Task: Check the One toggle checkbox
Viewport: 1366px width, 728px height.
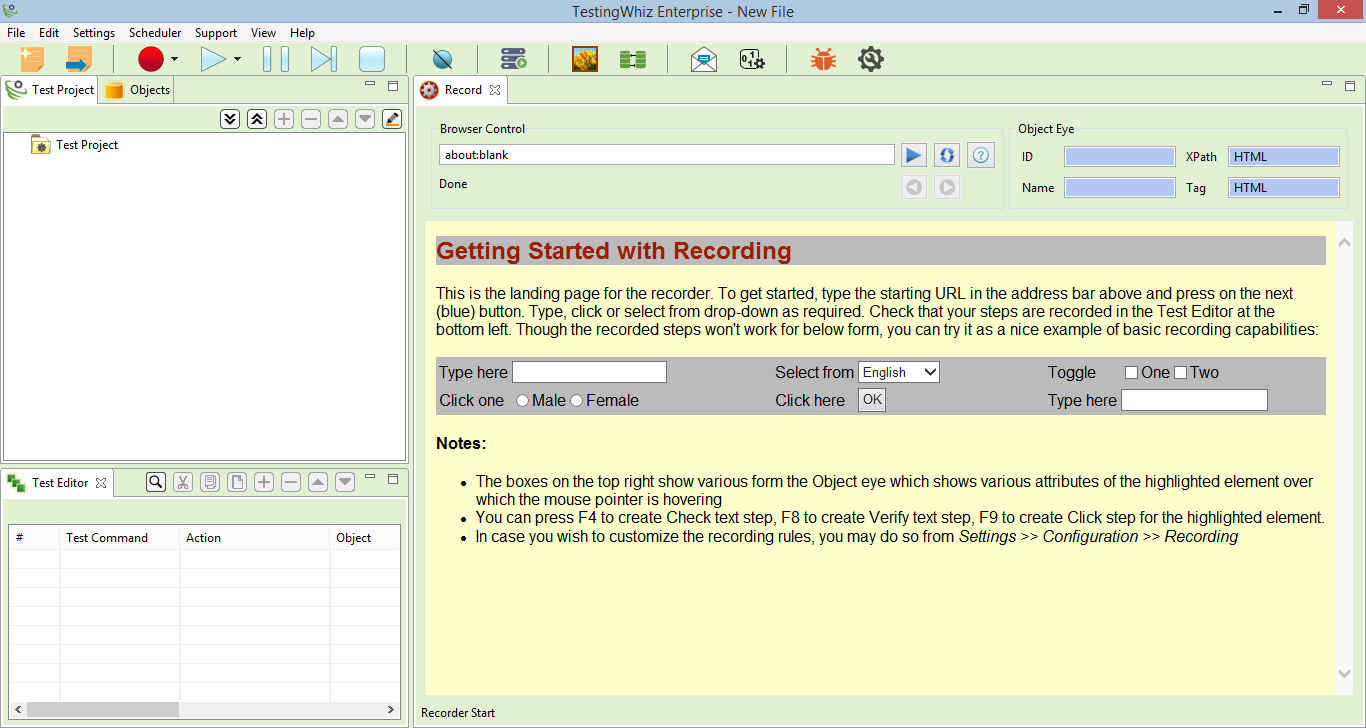Action: coord(1132,373)
